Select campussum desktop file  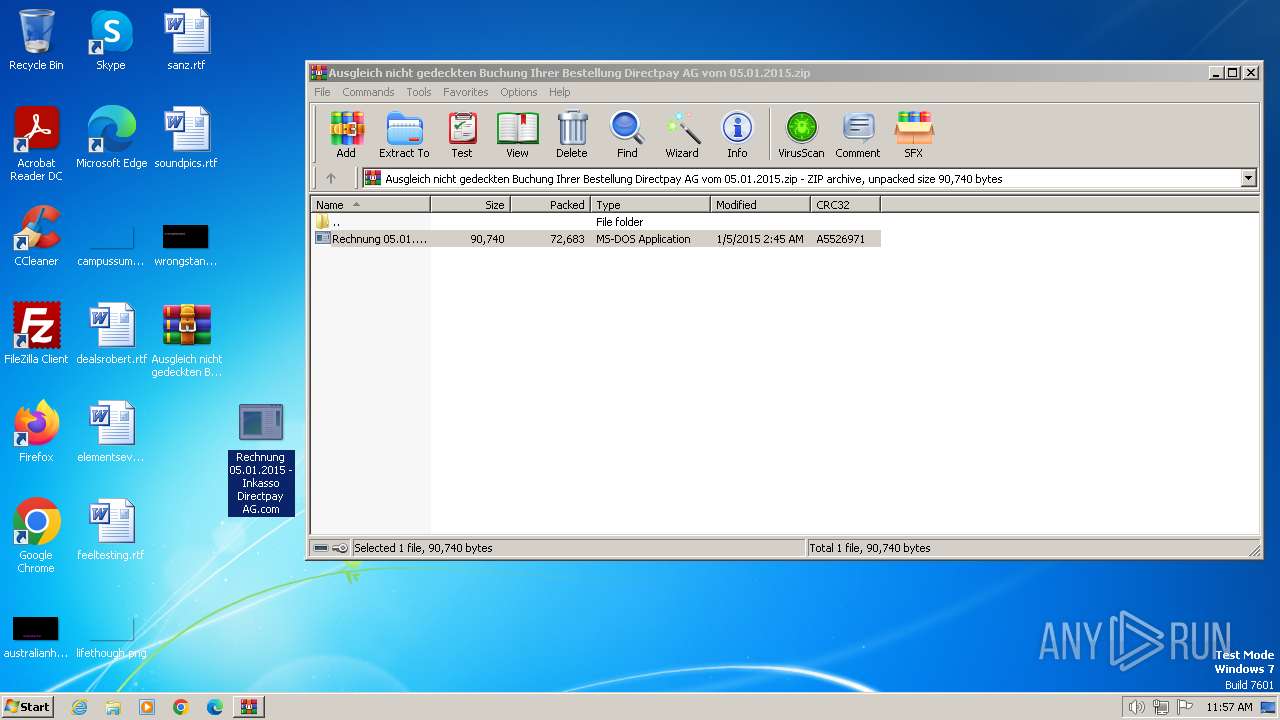pyautogui.click(x=111, y=245)
